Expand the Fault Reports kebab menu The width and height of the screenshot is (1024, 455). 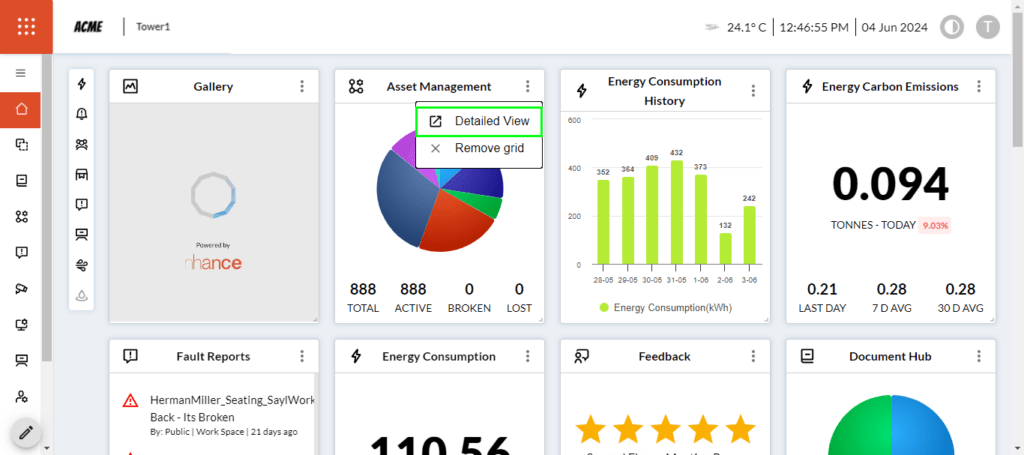click(x=302, y=356)
